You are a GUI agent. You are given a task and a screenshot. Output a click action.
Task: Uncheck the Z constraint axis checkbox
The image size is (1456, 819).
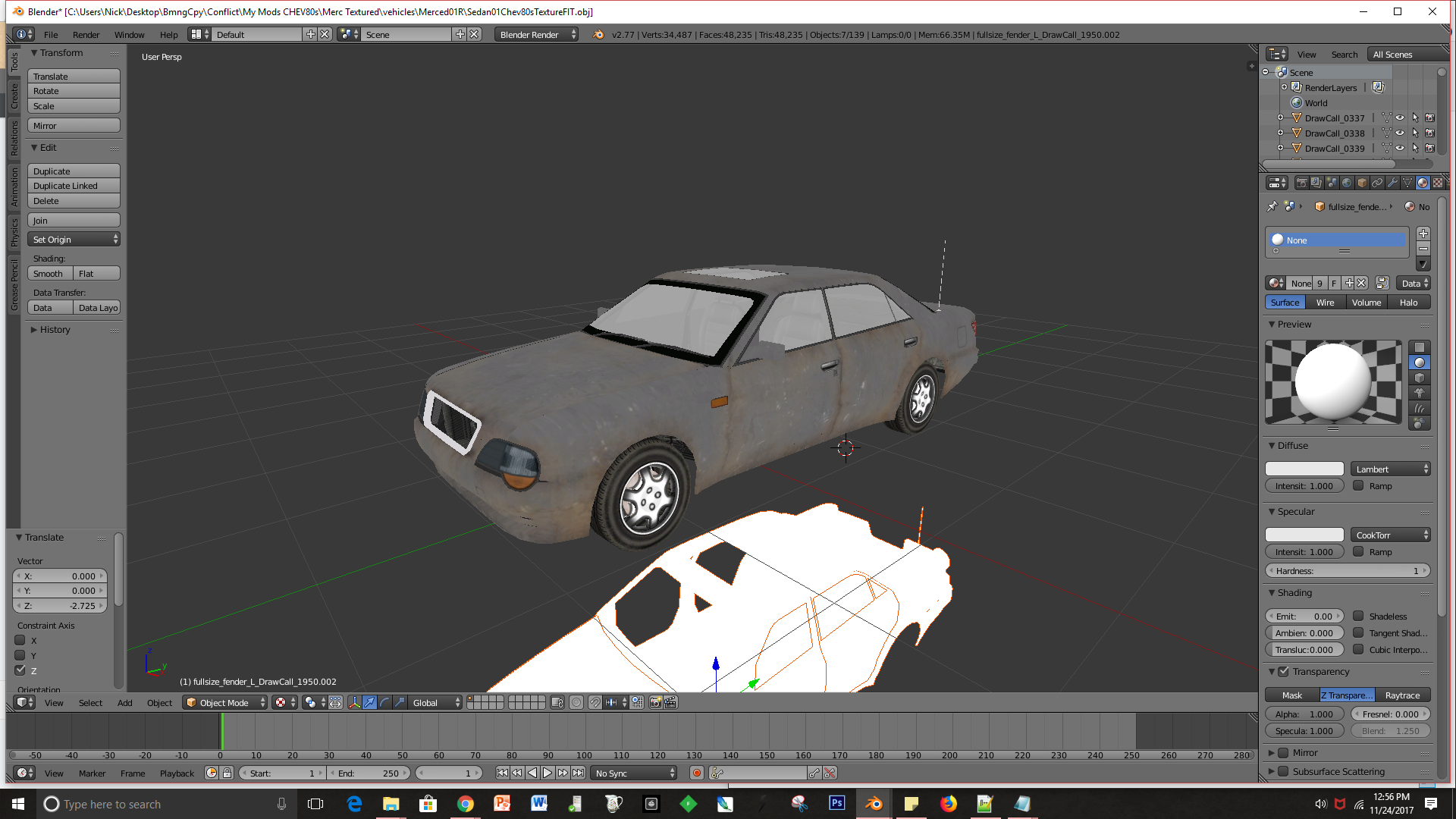(20, 670)
